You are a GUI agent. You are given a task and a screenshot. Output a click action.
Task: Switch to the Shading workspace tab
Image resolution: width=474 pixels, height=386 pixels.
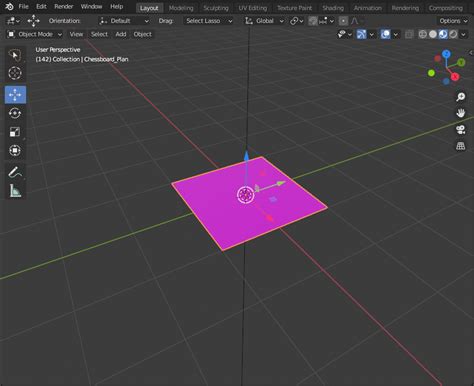[333, 8]
